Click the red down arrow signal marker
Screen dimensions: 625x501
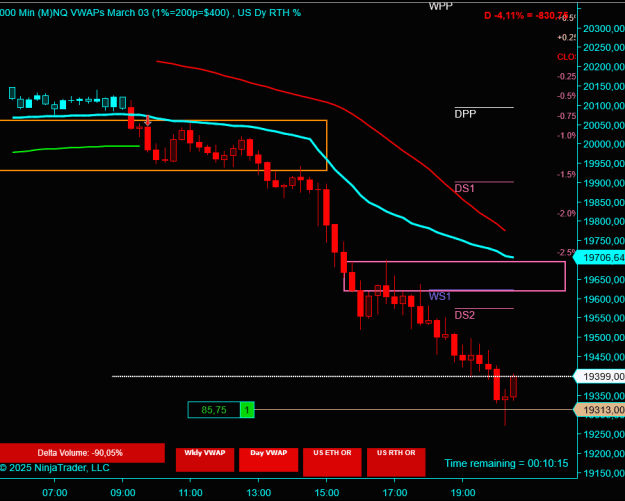point(148,120)
